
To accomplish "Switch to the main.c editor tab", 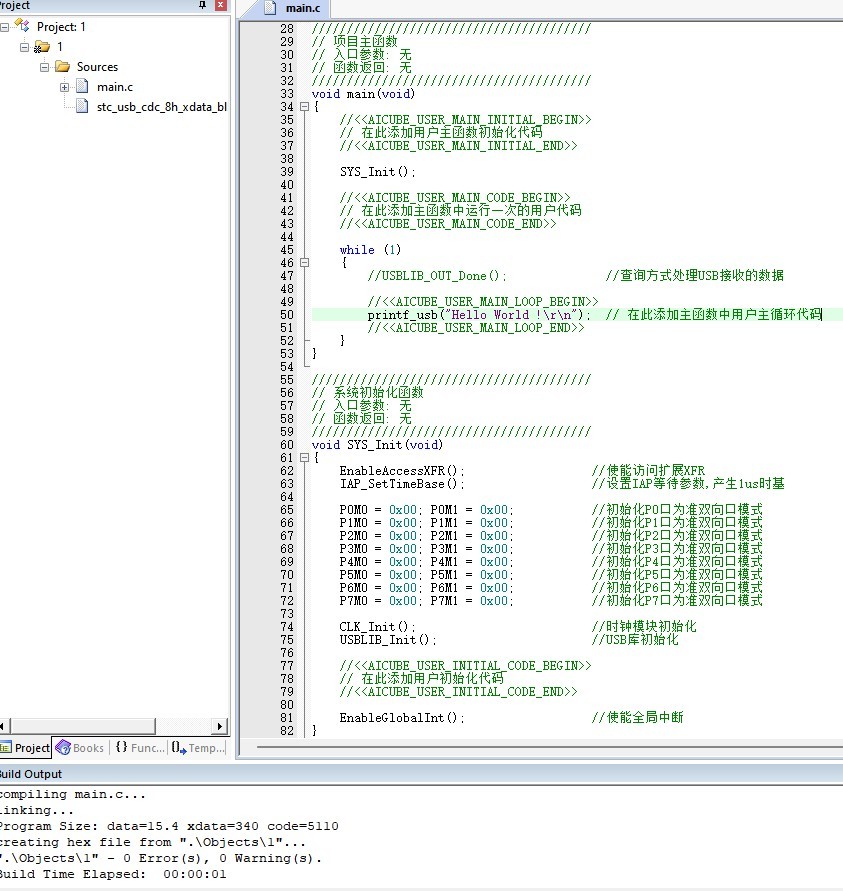I will tap(295, 9).
